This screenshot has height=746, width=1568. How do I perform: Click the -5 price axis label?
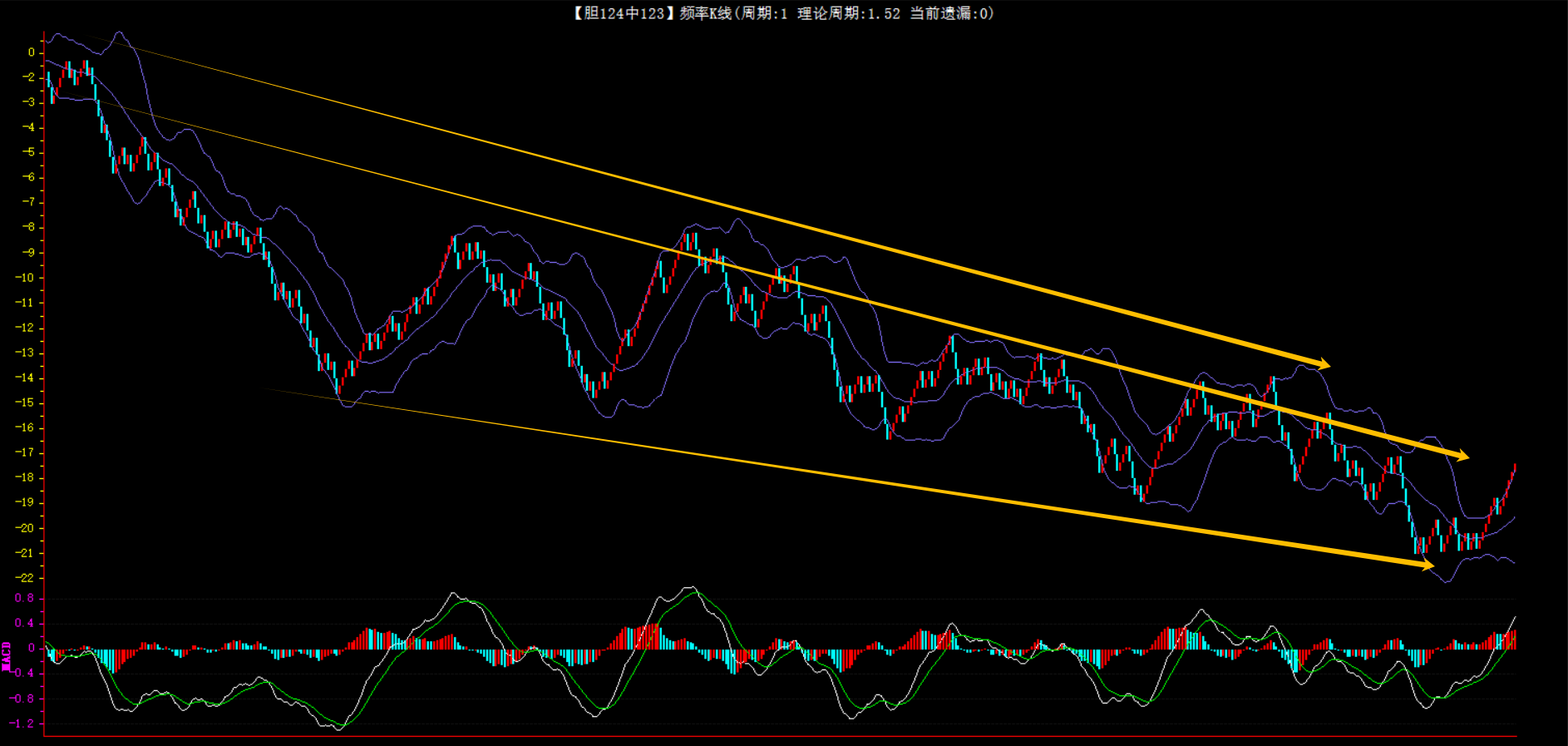pyautogui.click(x=28, y=152)
